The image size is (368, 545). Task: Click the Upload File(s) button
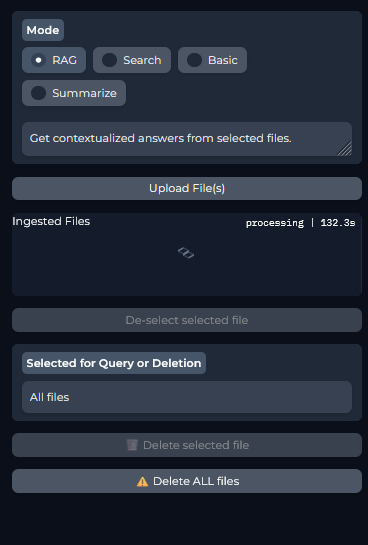coord(187,188)
